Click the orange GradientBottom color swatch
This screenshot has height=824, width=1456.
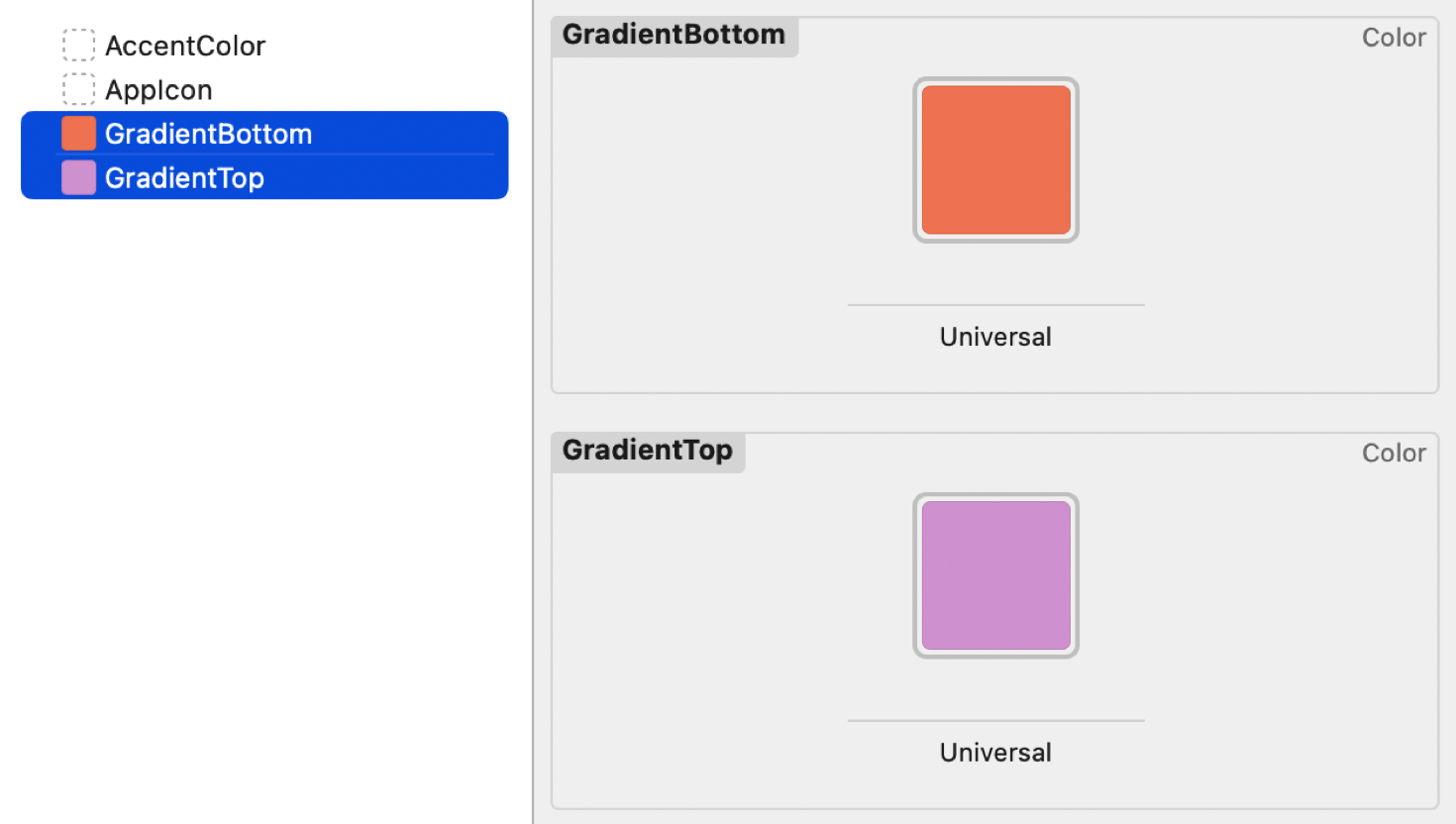tap(995, 159)
